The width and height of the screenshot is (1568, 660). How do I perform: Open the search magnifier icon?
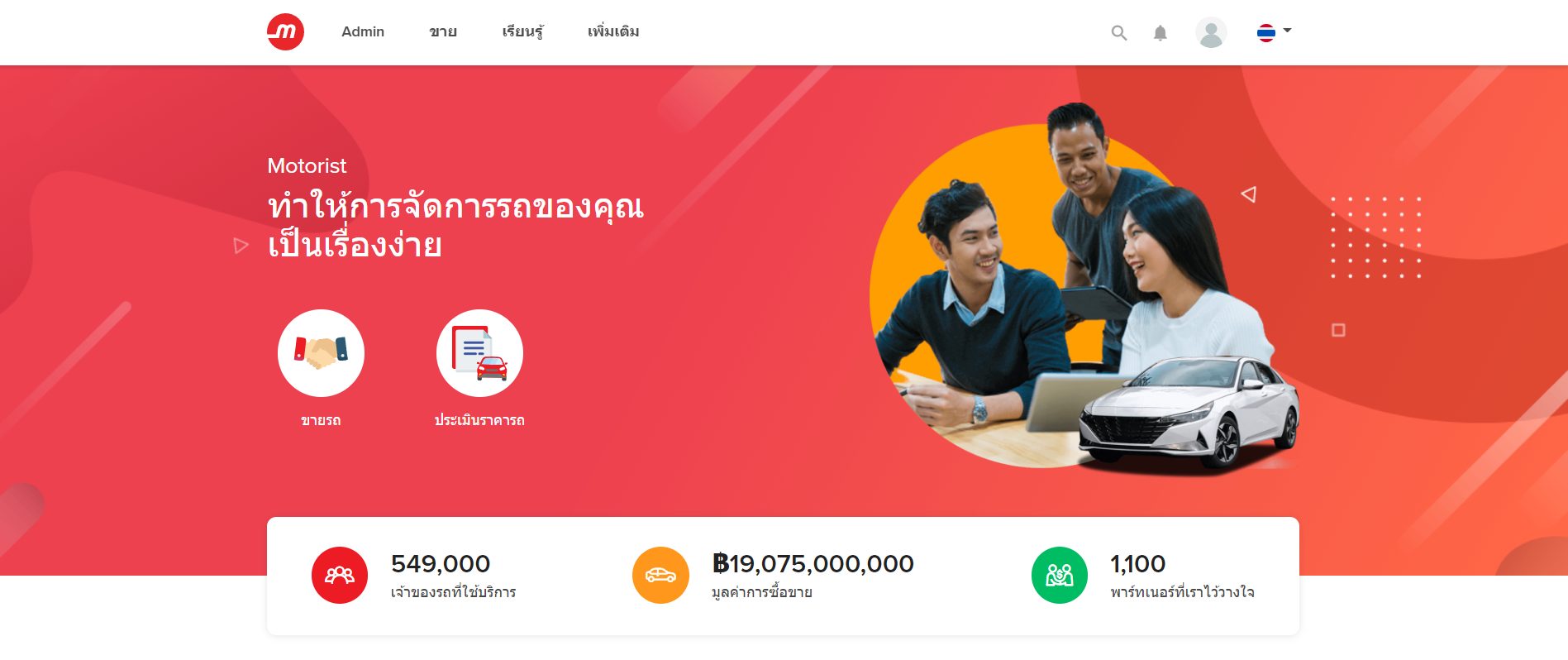click(x=1118, y=33)
